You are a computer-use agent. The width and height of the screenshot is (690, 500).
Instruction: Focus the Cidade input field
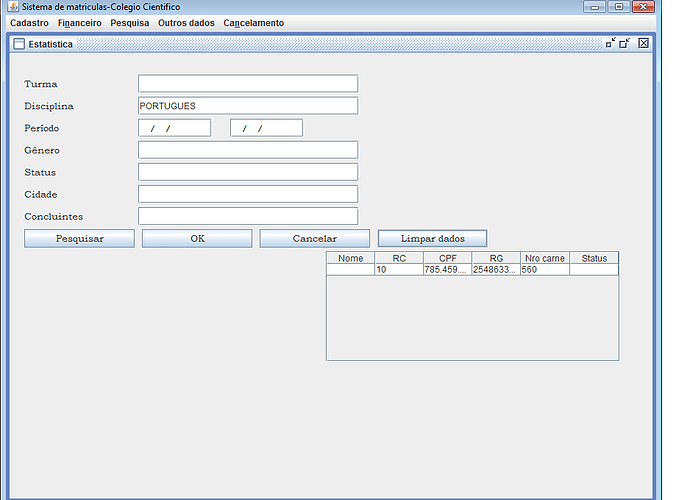coord(248,194)
